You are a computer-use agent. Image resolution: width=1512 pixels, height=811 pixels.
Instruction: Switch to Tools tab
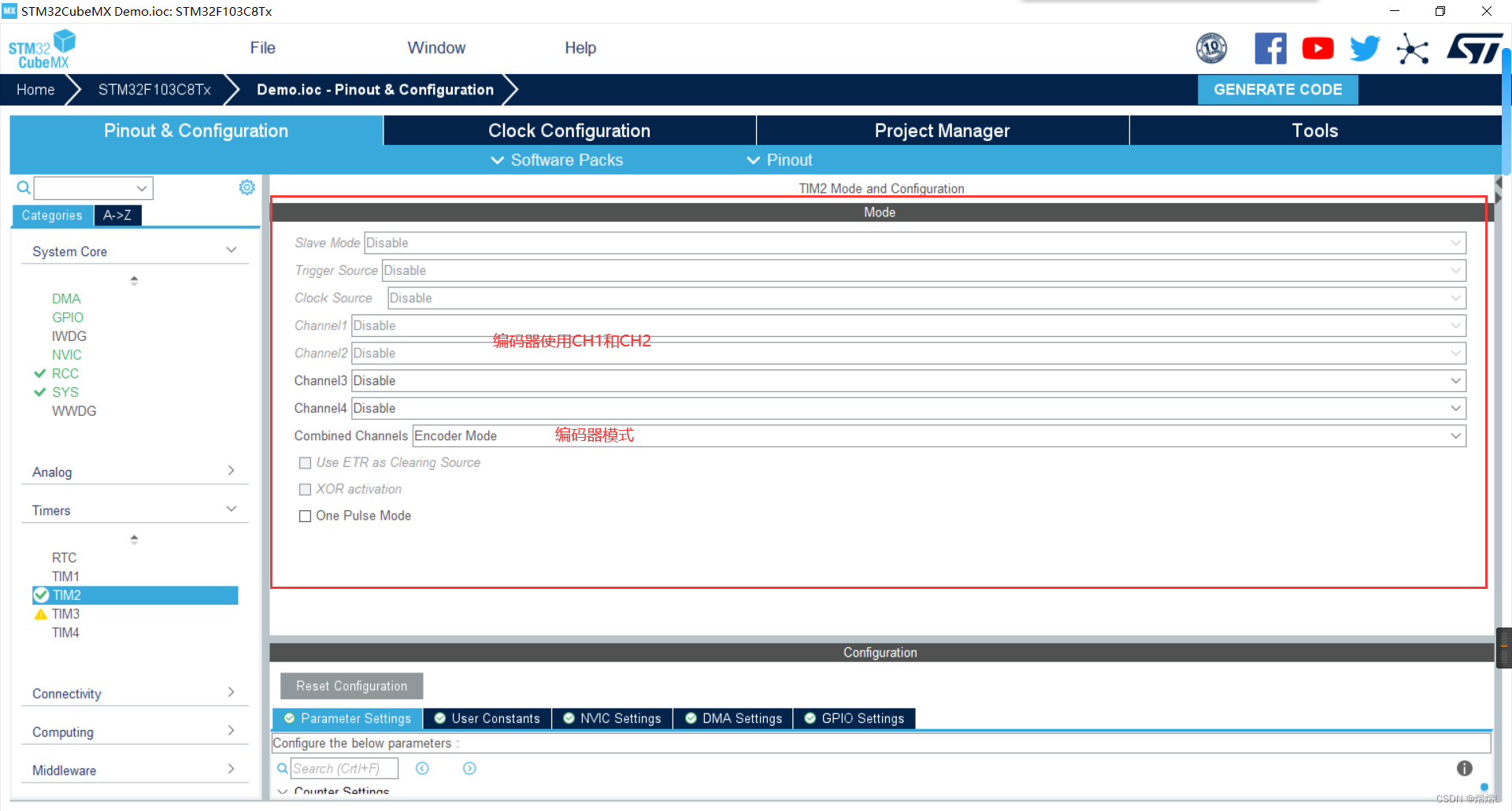(x=1315, y=131)
